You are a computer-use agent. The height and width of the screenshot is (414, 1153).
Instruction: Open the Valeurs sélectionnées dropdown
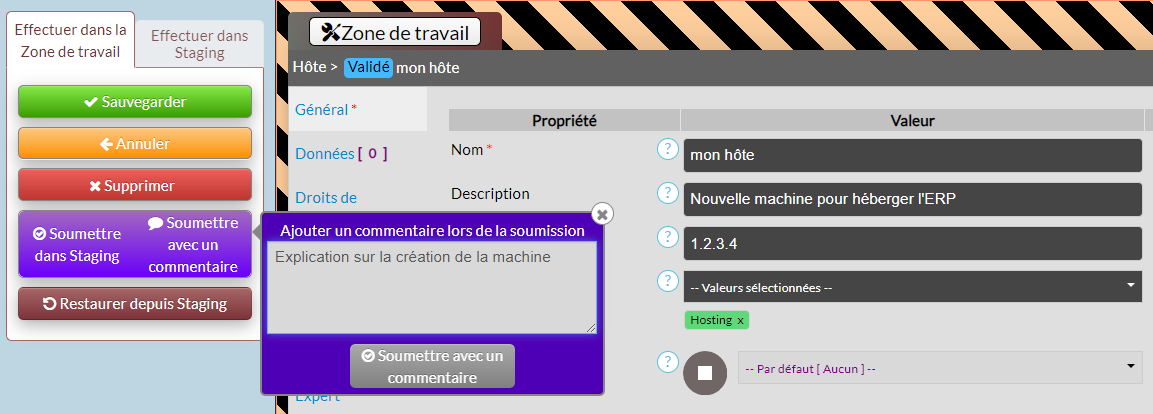pyautogui.click(x=912, y=287)
